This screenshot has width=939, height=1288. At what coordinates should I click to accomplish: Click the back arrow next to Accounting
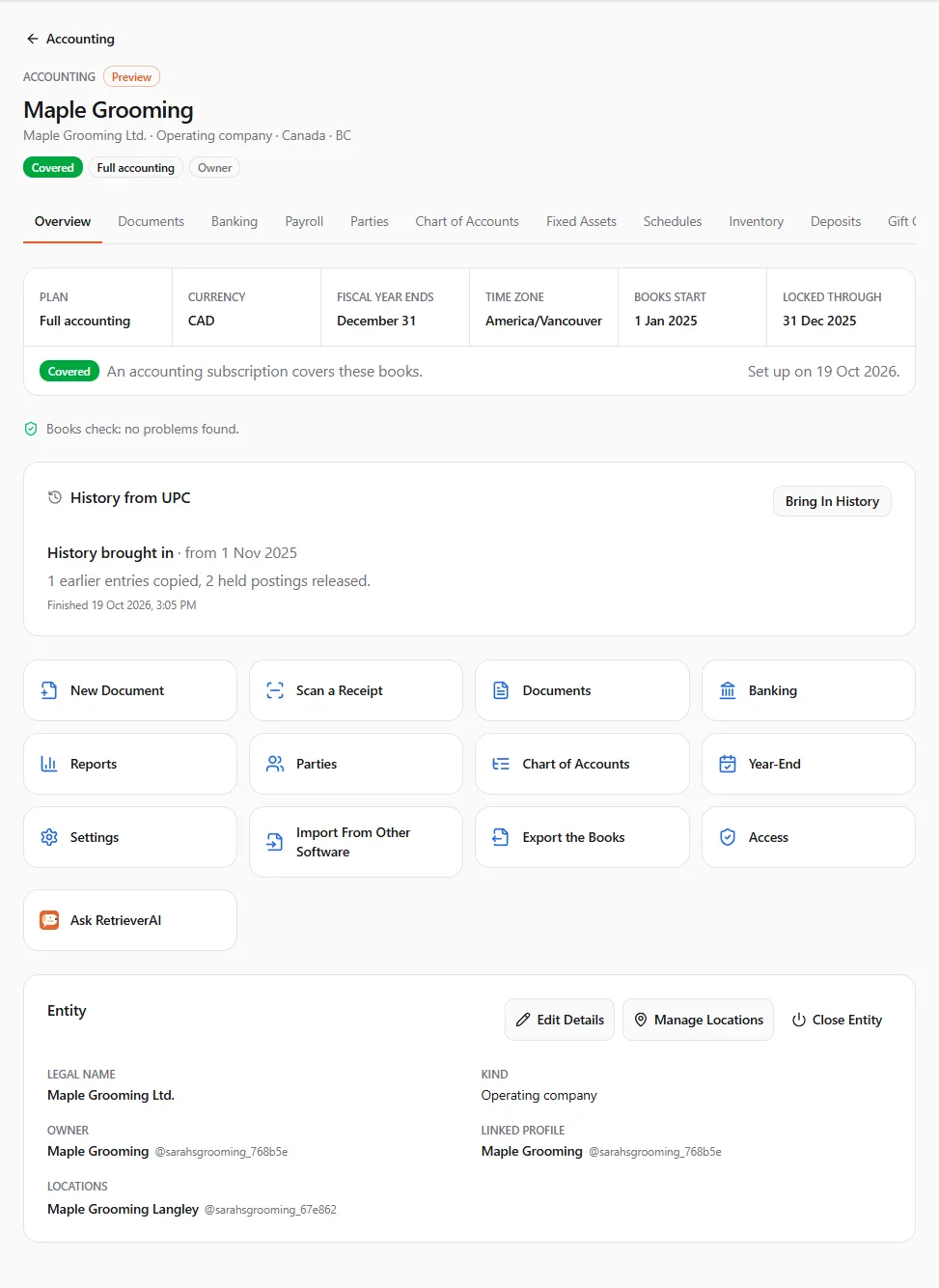33,39
